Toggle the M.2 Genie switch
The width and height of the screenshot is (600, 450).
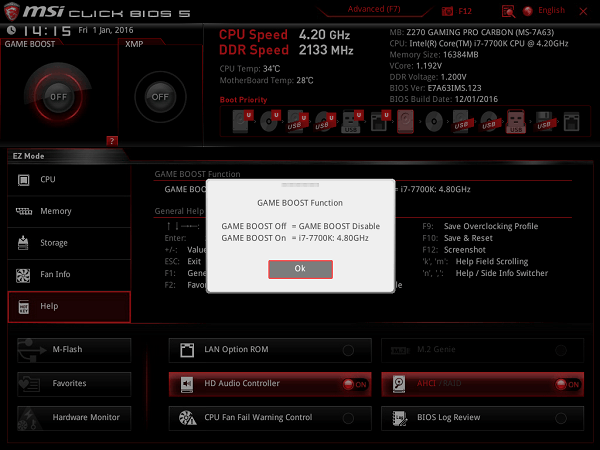click(x=561, y=350)
